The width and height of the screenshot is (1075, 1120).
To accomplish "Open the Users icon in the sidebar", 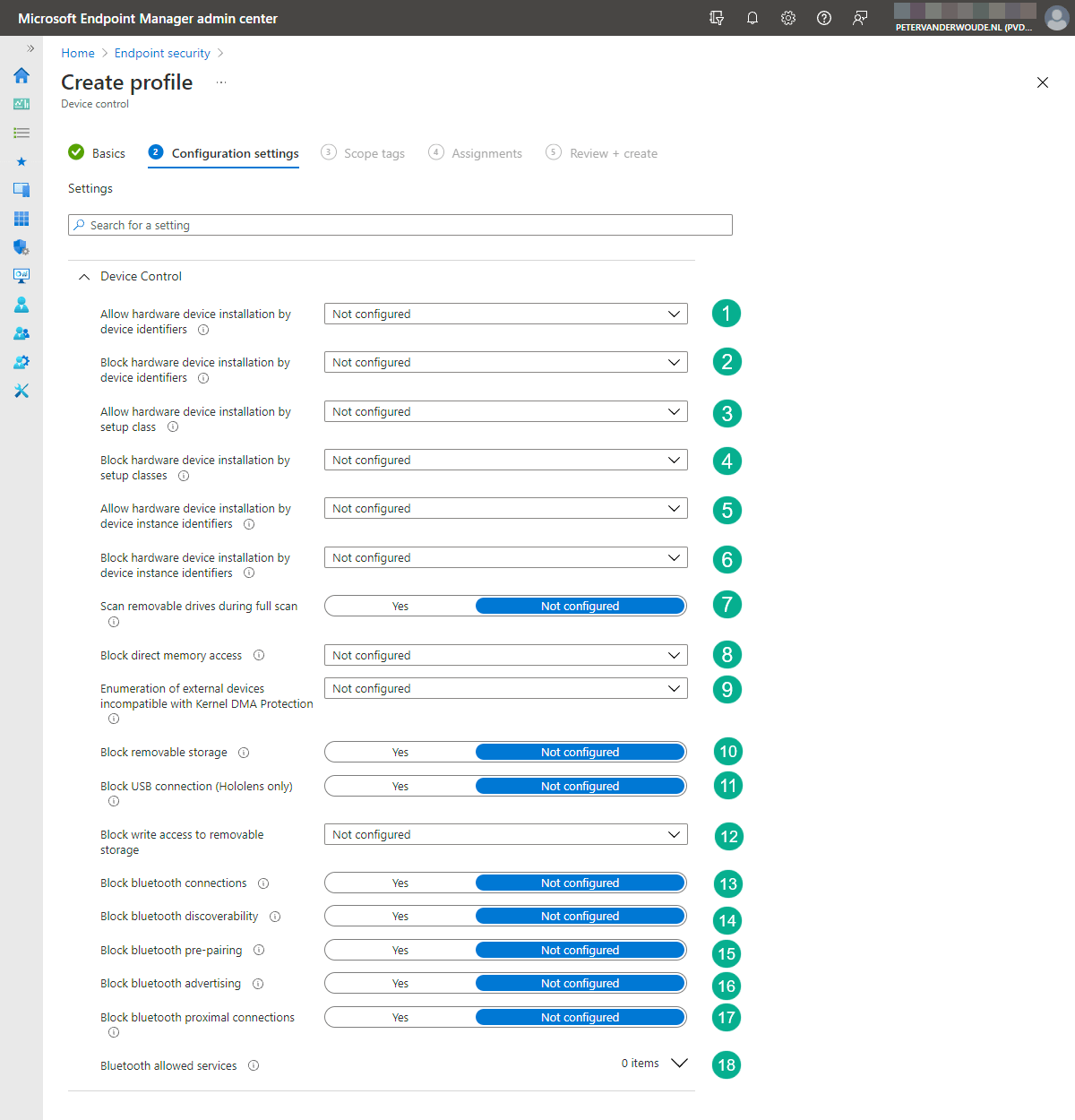I will click(x=21, y=304).
